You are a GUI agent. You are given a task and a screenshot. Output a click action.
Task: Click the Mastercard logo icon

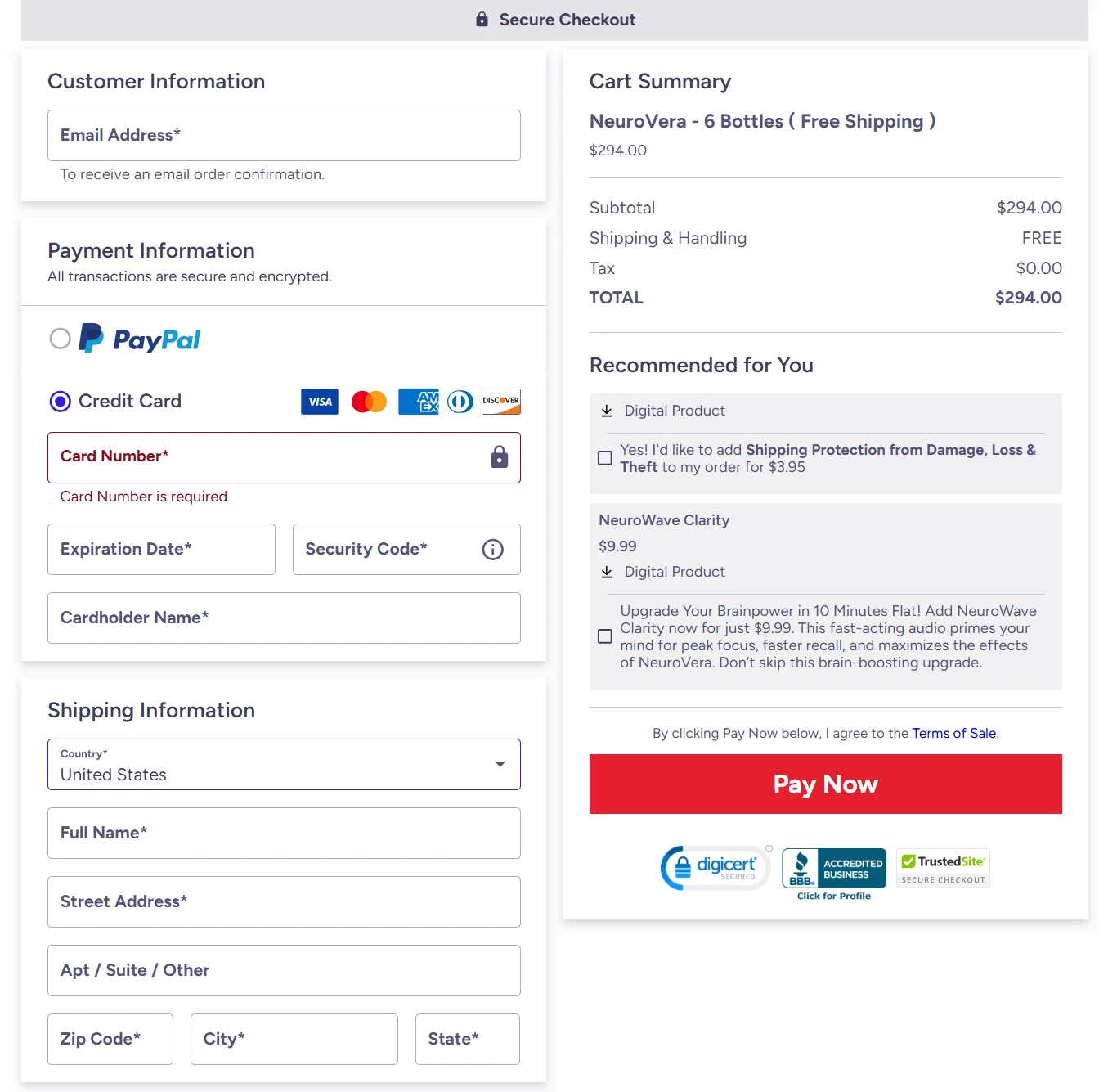click(x=369, y=402)
